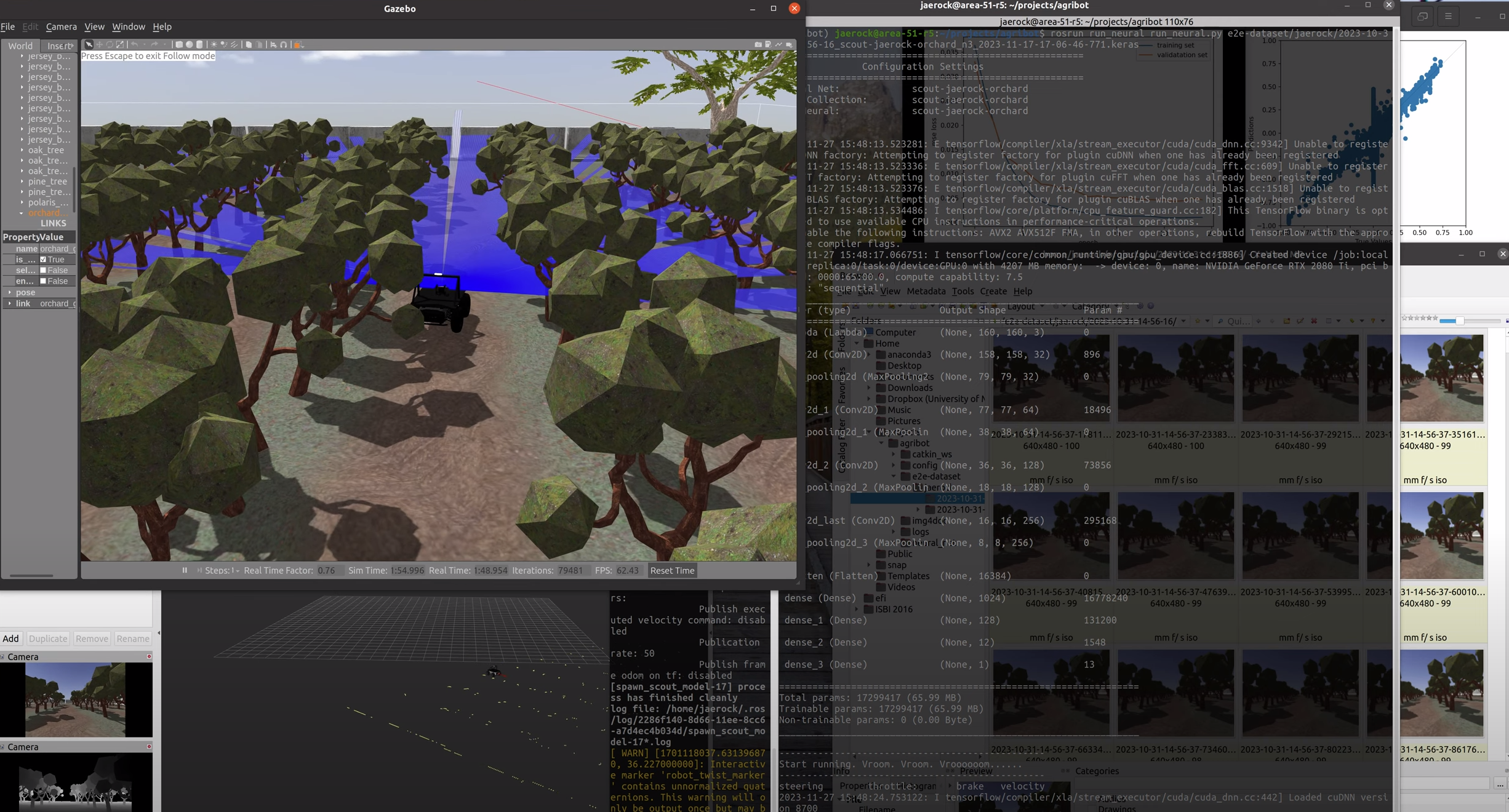Toggle the self_collide False checkbox
This screenshot has height=812, width=1509.
pyautogui.click(x=43, y=270)
